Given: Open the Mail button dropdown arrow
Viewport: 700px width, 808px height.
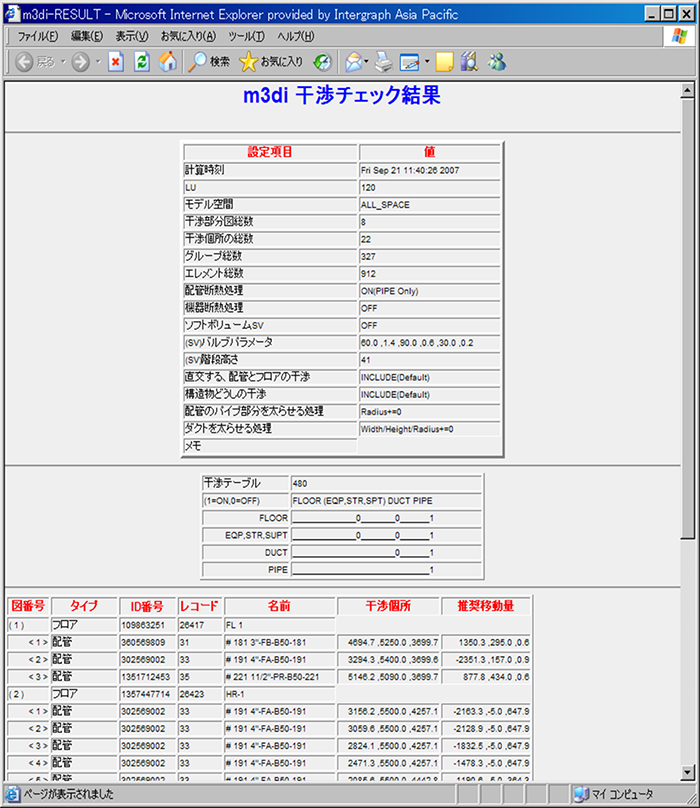Looking at the screenshot, I should click(x=367, y=62).
